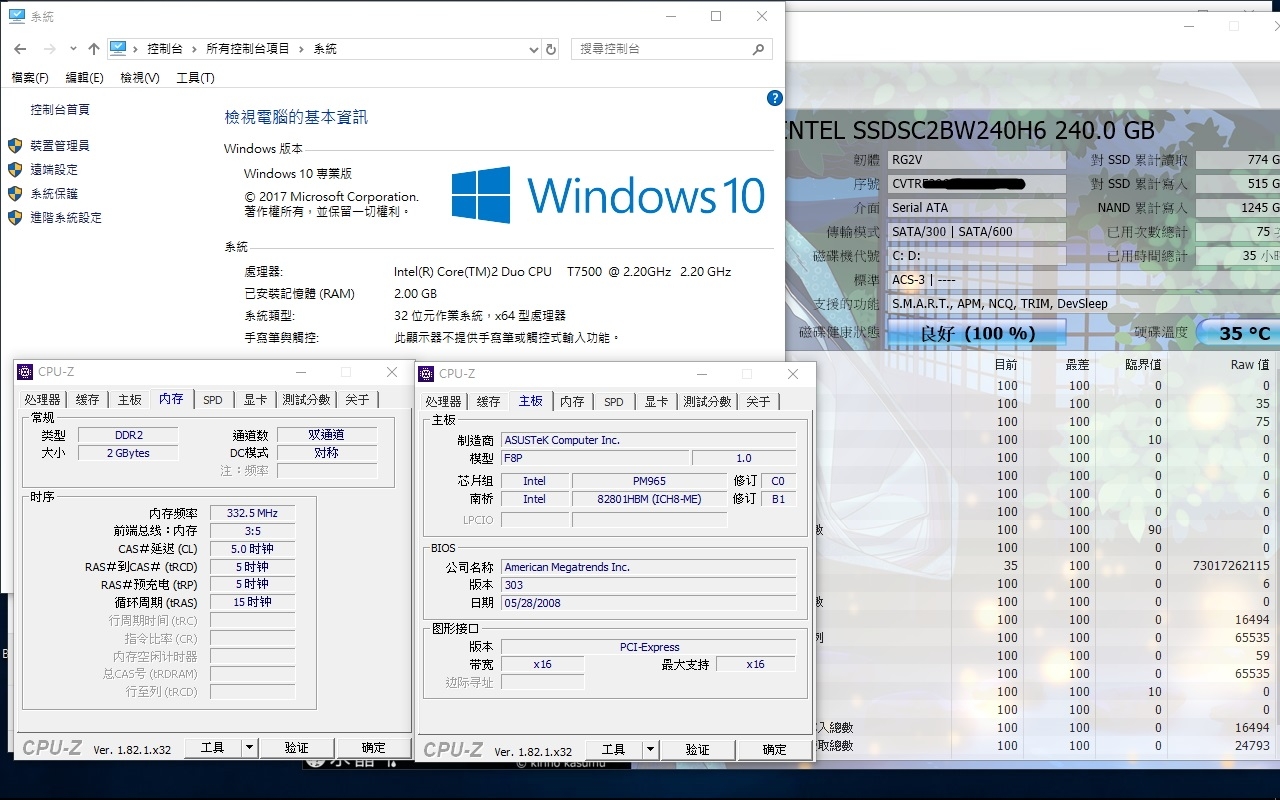Screen dimensions: 1280x800
Task: Open recent locations dropdown arrow
Action: tap(73, 49)
